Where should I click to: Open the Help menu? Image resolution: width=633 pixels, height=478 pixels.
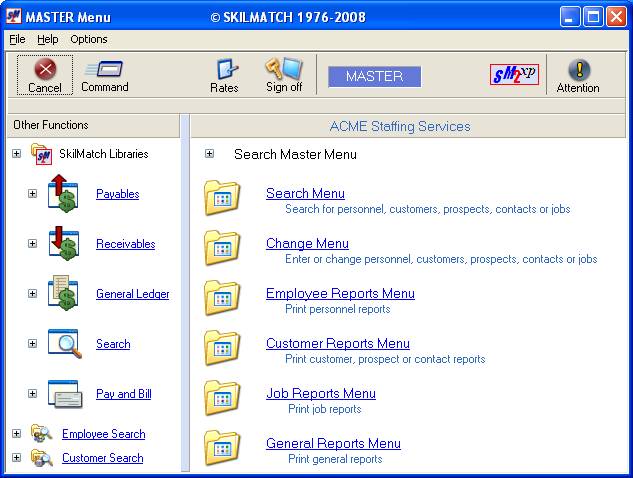pyautogui.click(x=48, y=39)
